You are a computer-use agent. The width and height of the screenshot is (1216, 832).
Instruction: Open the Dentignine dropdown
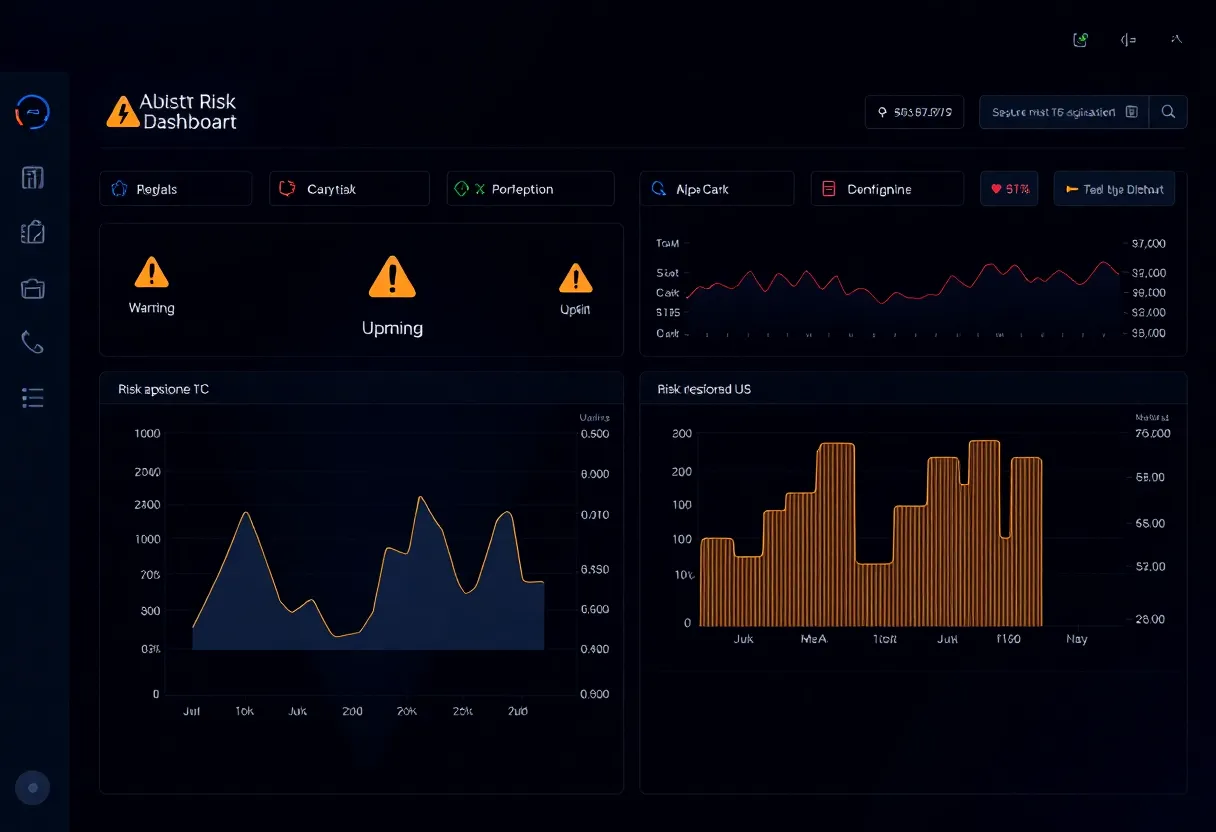click(887, 188)
